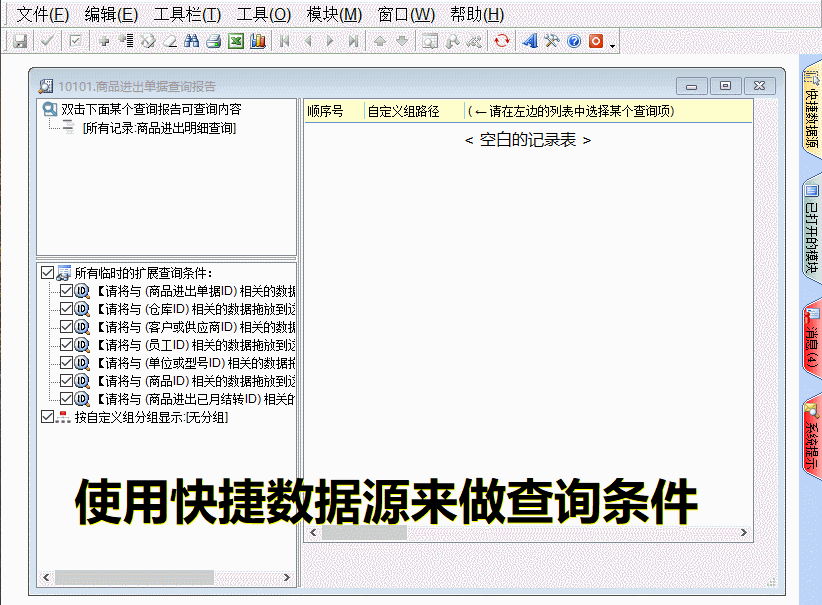822x605 pixels.
Task: Open the toolbar overflow dropdown arrow
Action: [612, 44]
